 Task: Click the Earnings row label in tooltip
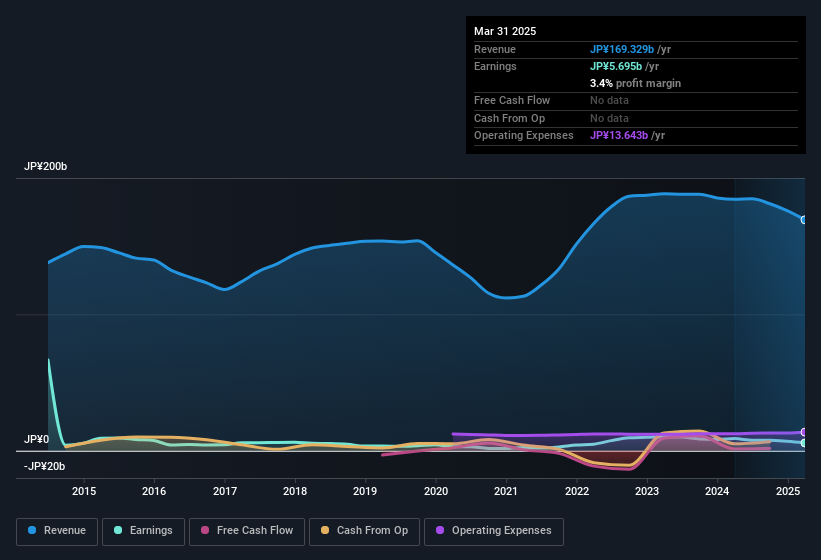[495, 66]
